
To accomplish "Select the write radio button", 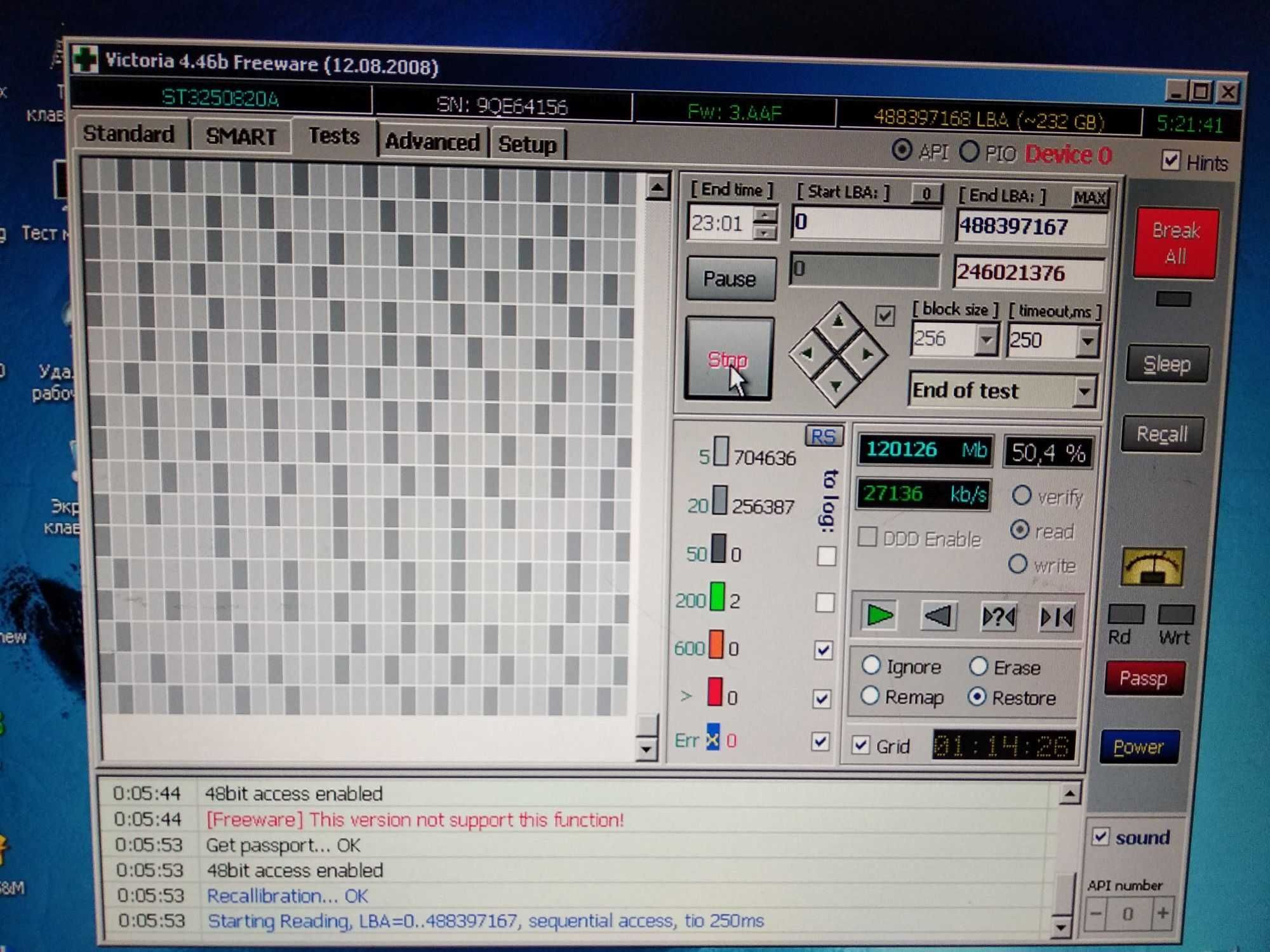I will [1018, 564].
